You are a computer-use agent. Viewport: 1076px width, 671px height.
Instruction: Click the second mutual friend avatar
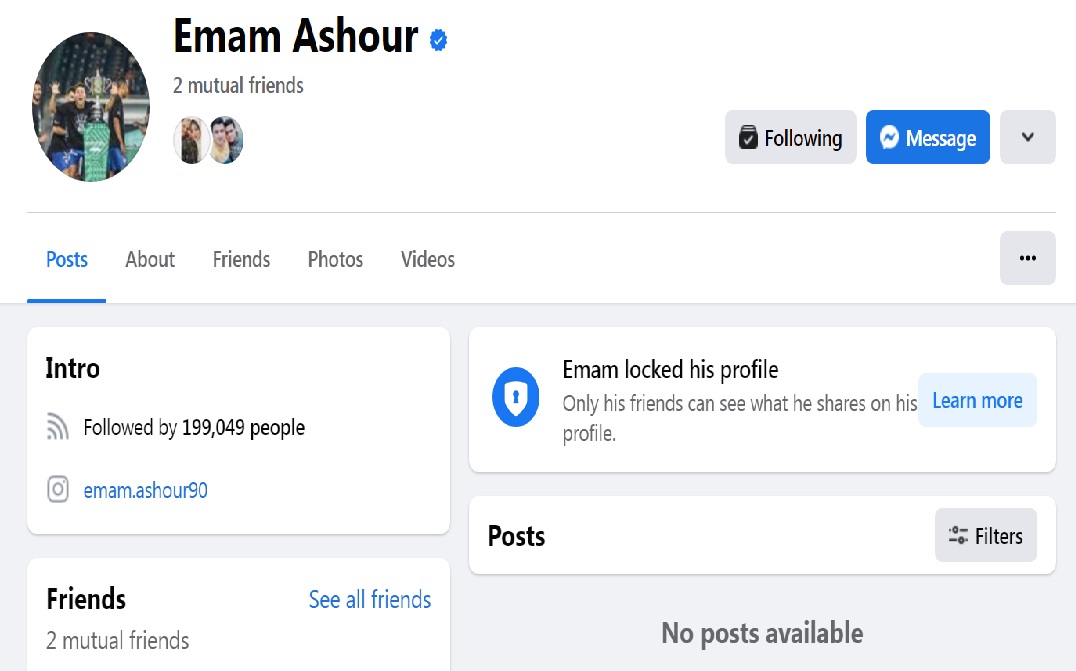pos(226,139)
